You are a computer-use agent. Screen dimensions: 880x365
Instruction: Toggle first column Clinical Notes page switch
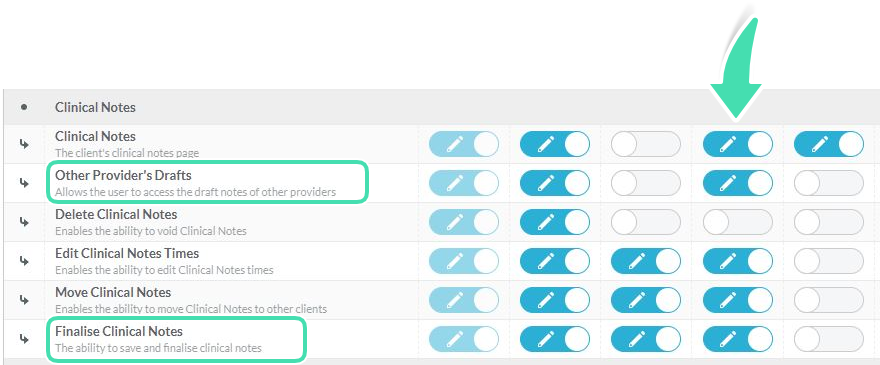[464, 144]
